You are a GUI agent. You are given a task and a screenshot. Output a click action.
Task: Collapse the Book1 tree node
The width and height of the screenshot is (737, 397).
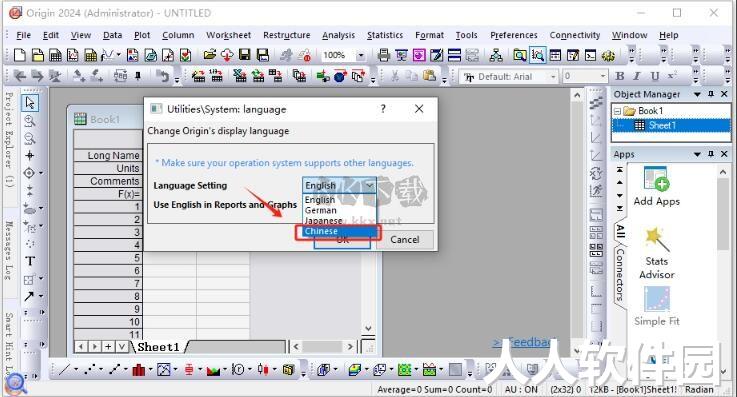[x=618, y=111]
